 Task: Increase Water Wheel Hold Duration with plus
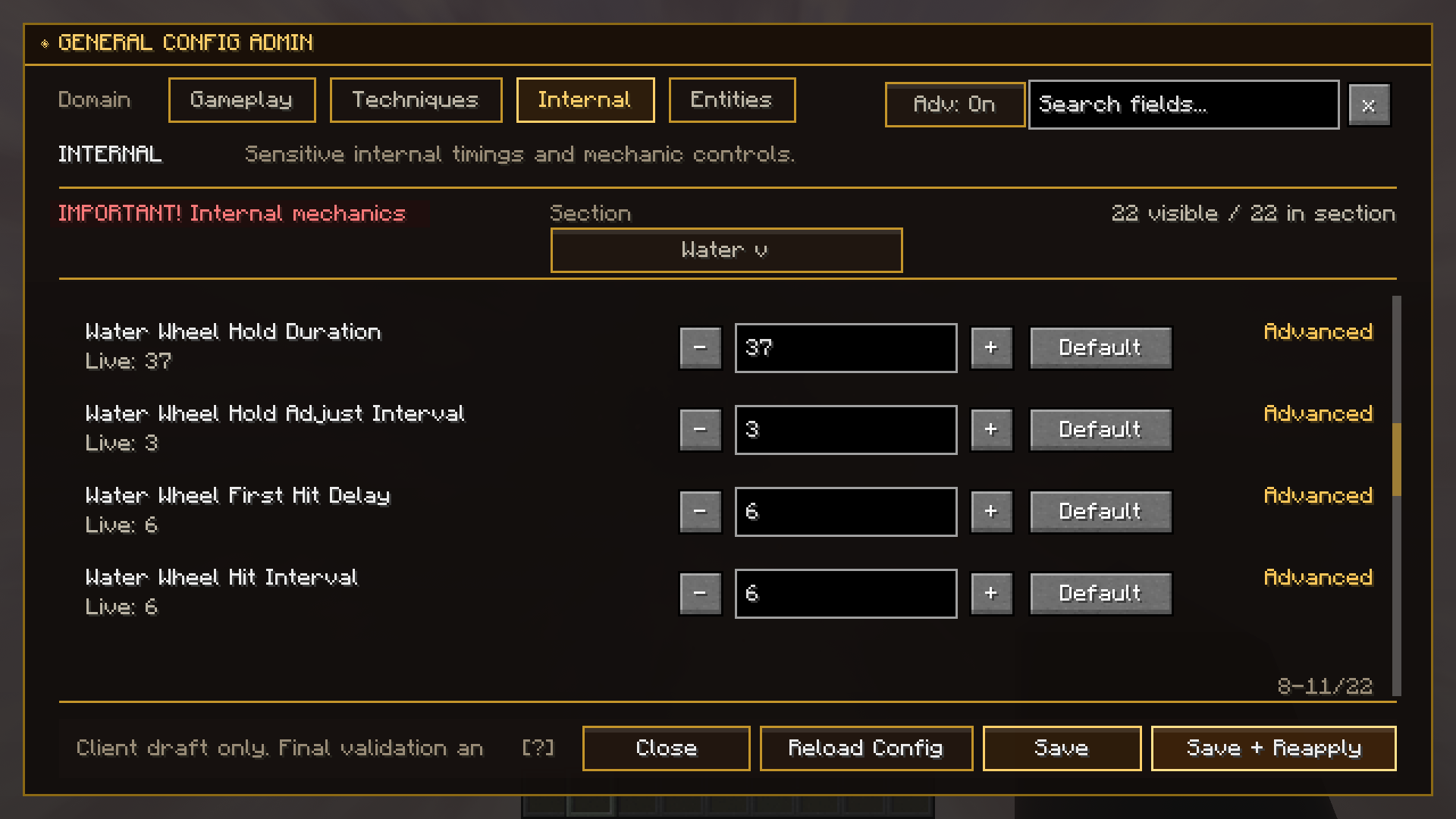991,348
